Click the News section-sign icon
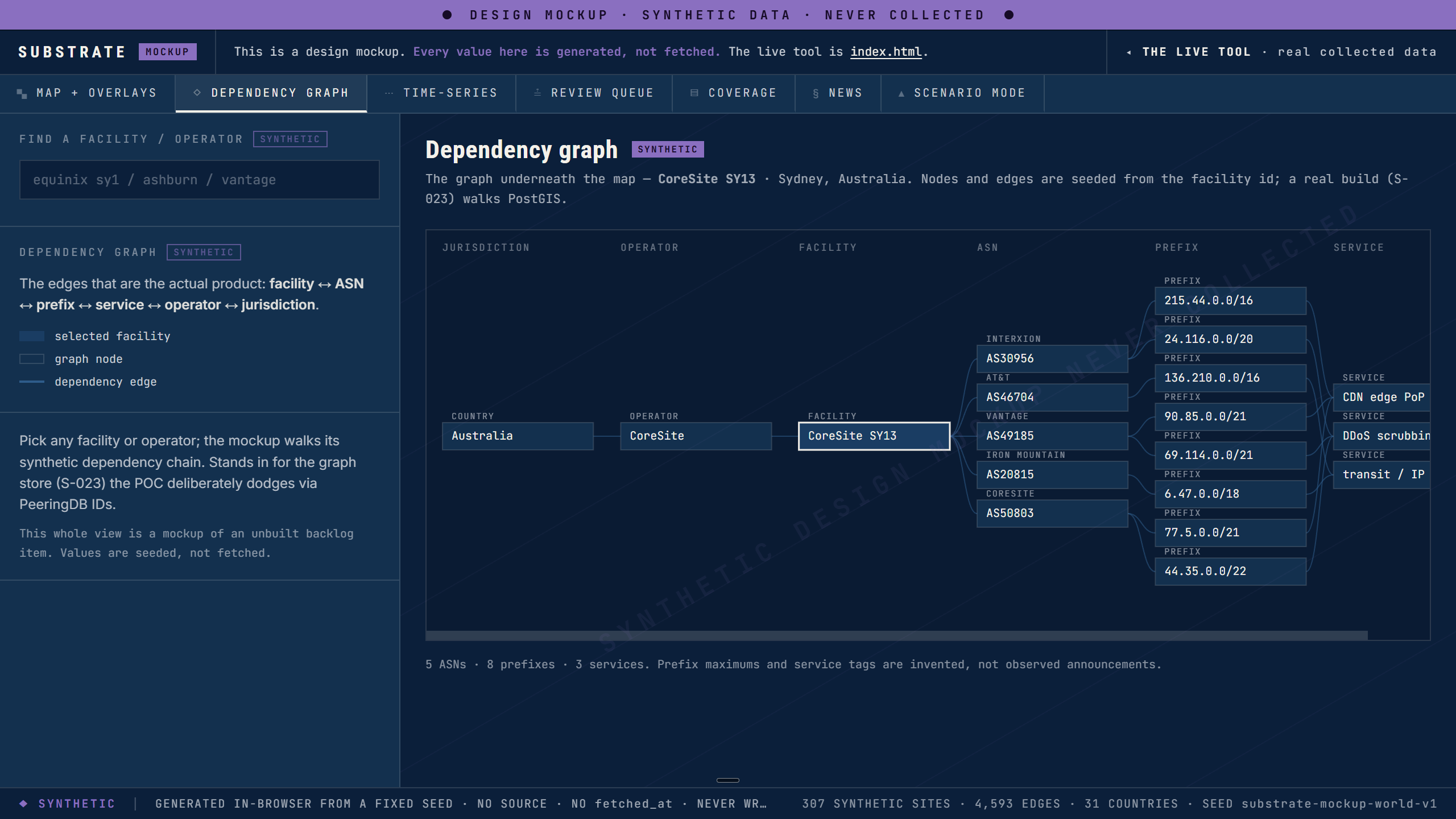The height and width of the screenshot is (819, 1456). coord(816,93)
